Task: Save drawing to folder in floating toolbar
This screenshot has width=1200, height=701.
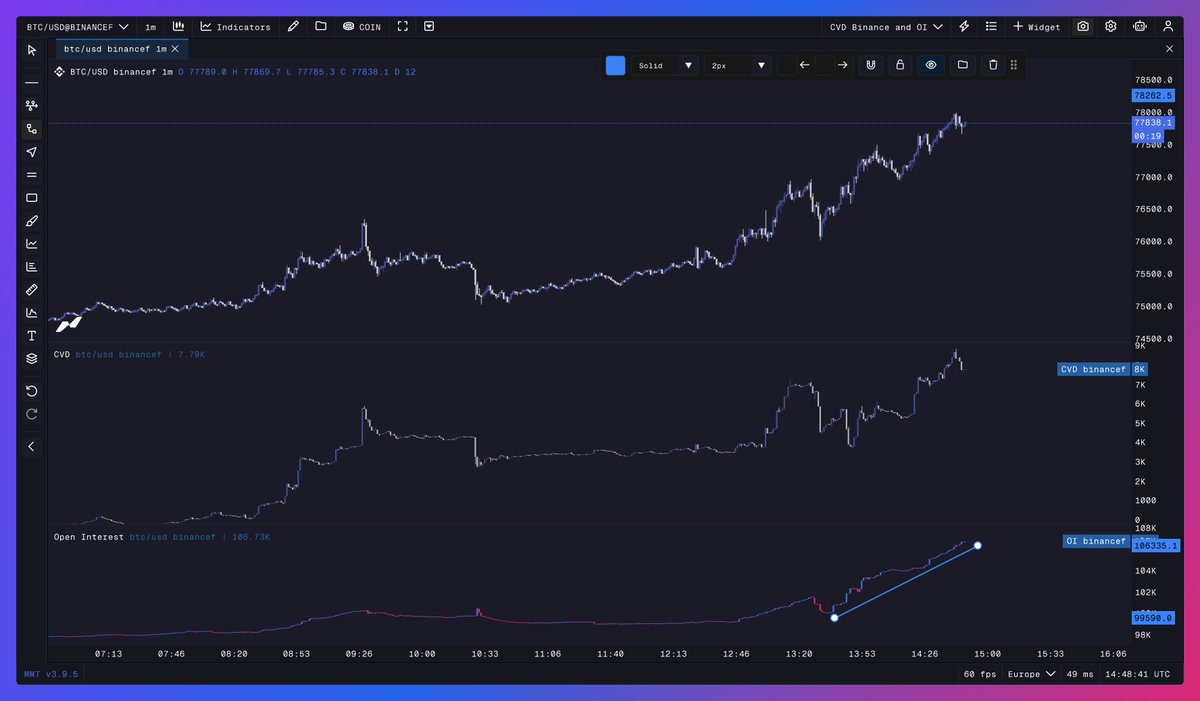Action: coord(962,65)
